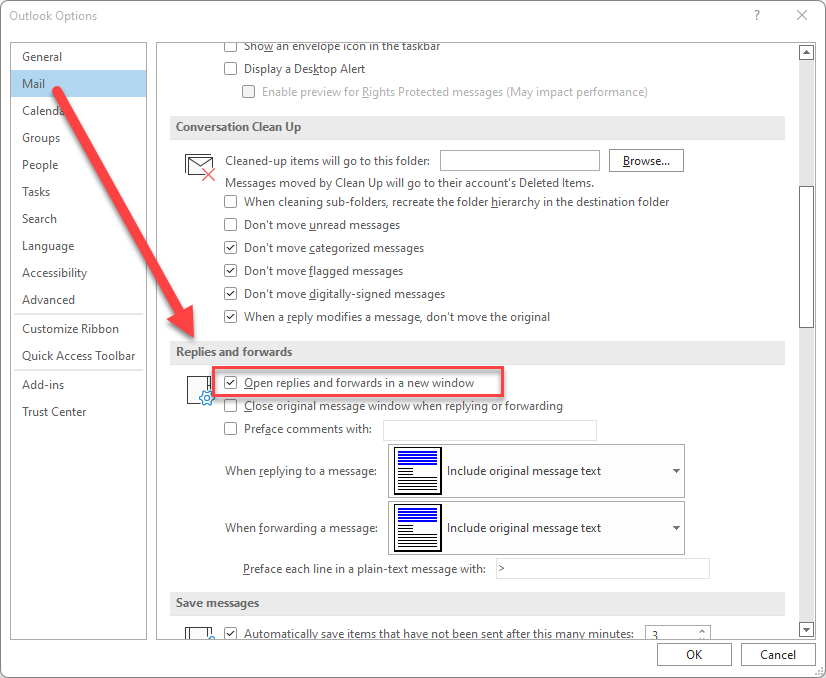The image size is (826, 678).
Task: Uncheck Open replies and forwards in new window
Action: tap(230, 383)
